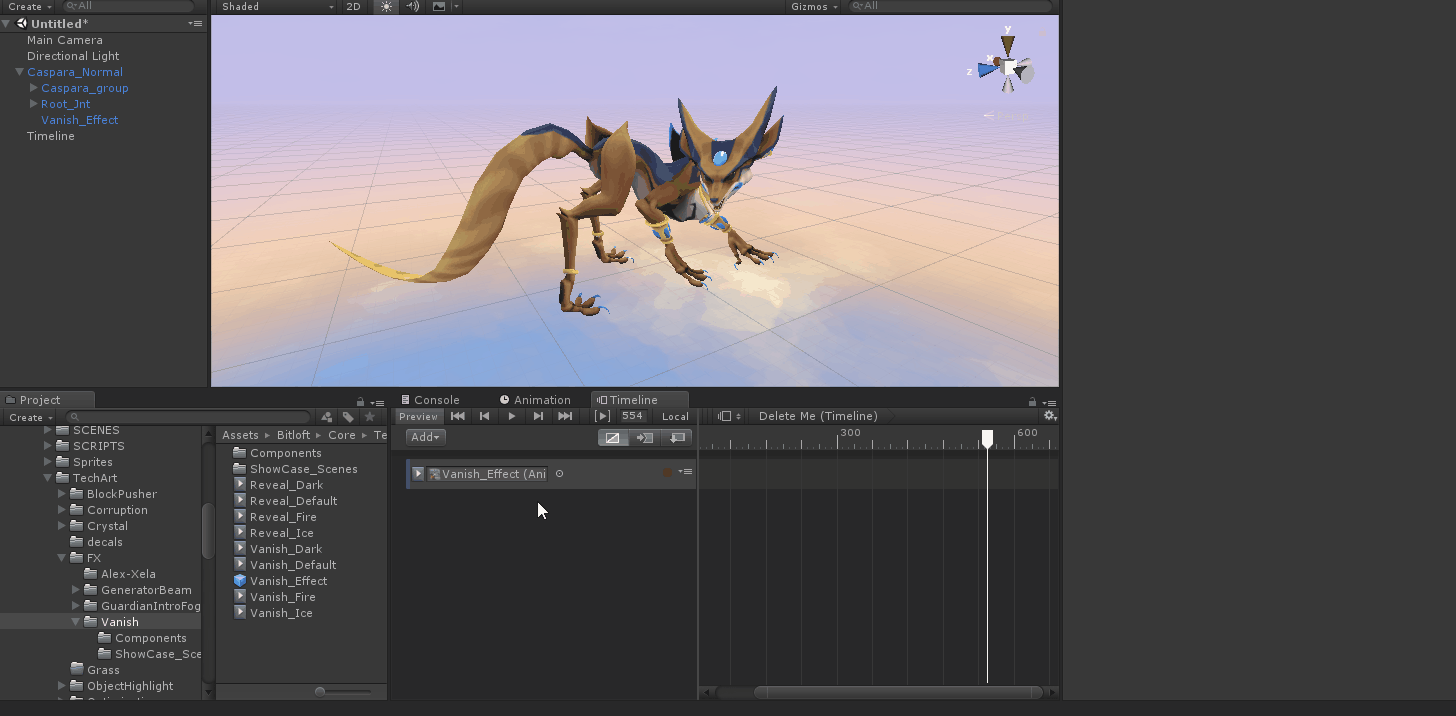Screen dimensions: 1456x716
Task: Click the Bitloft breadcrumb in Project
Action: coord(294,435)
